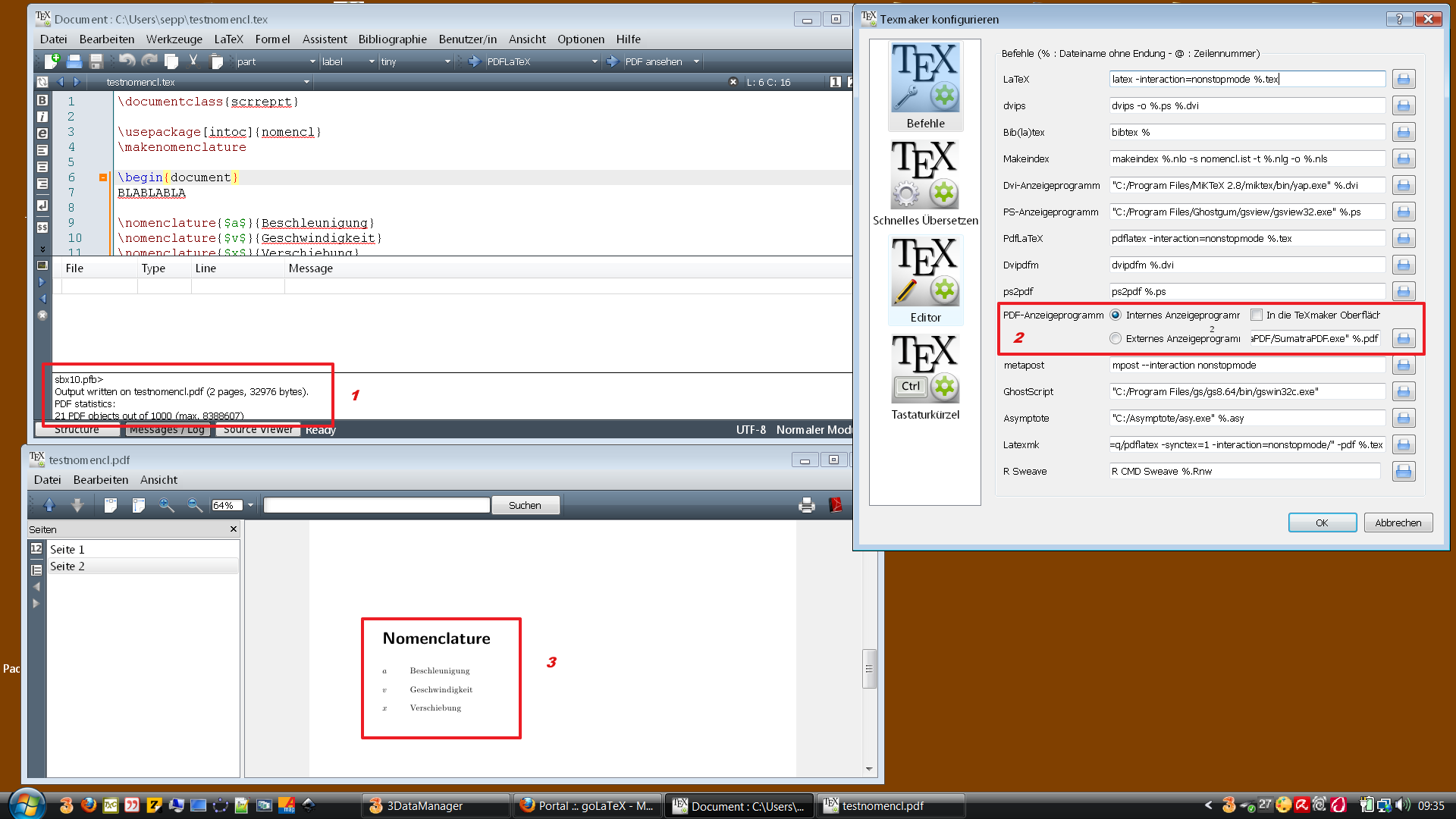Go to previous document with left blue arrow
This screenshot has height=819, width=1456.
point(61,82)
